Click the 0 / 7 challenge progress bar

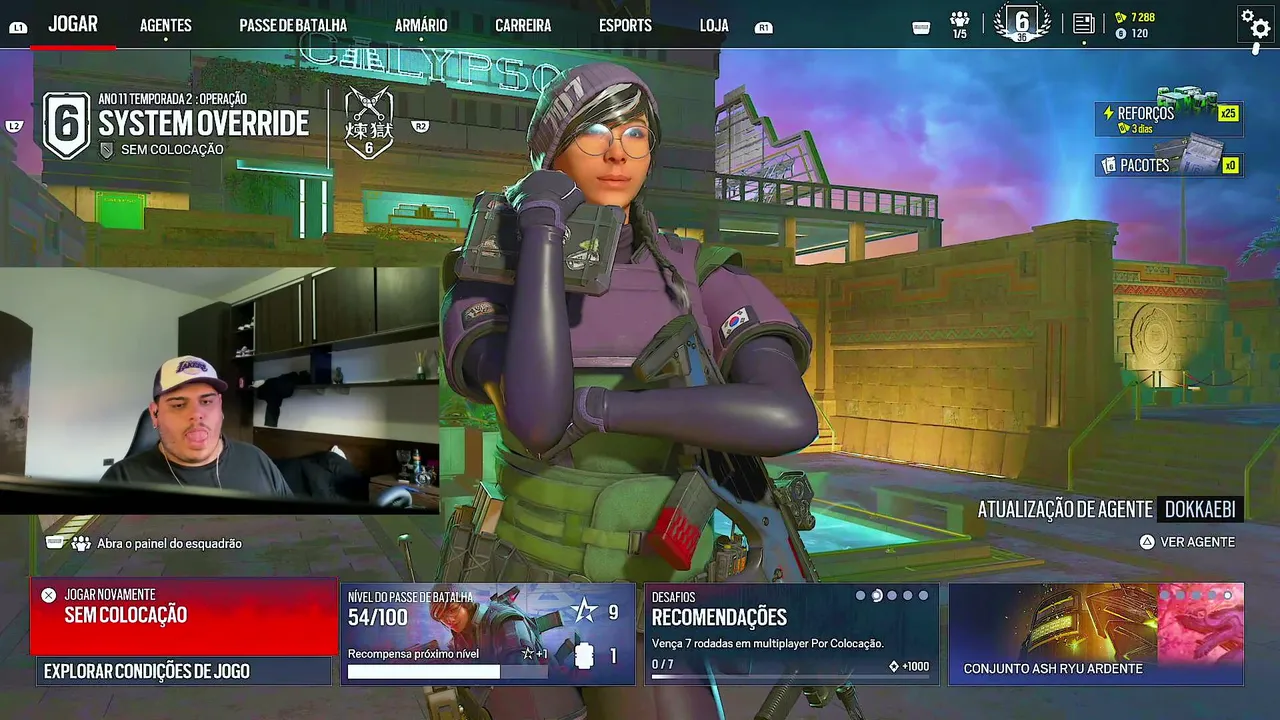click(x=790, y=677)
